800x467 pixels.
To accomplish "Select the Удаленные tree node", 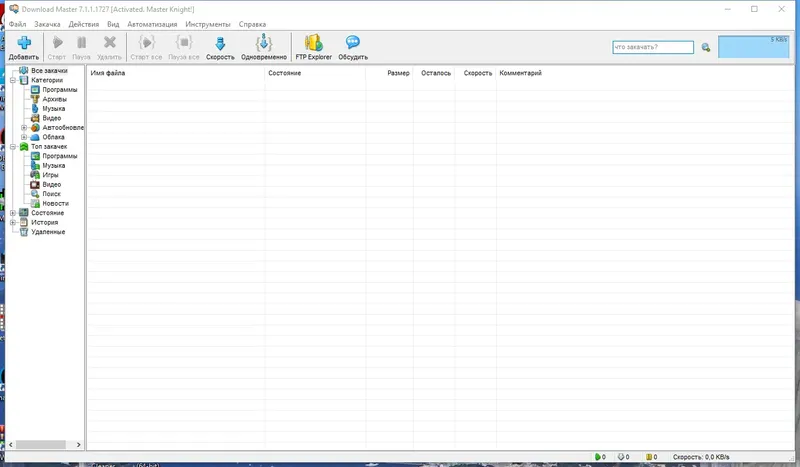I will (x=48, y=232).
